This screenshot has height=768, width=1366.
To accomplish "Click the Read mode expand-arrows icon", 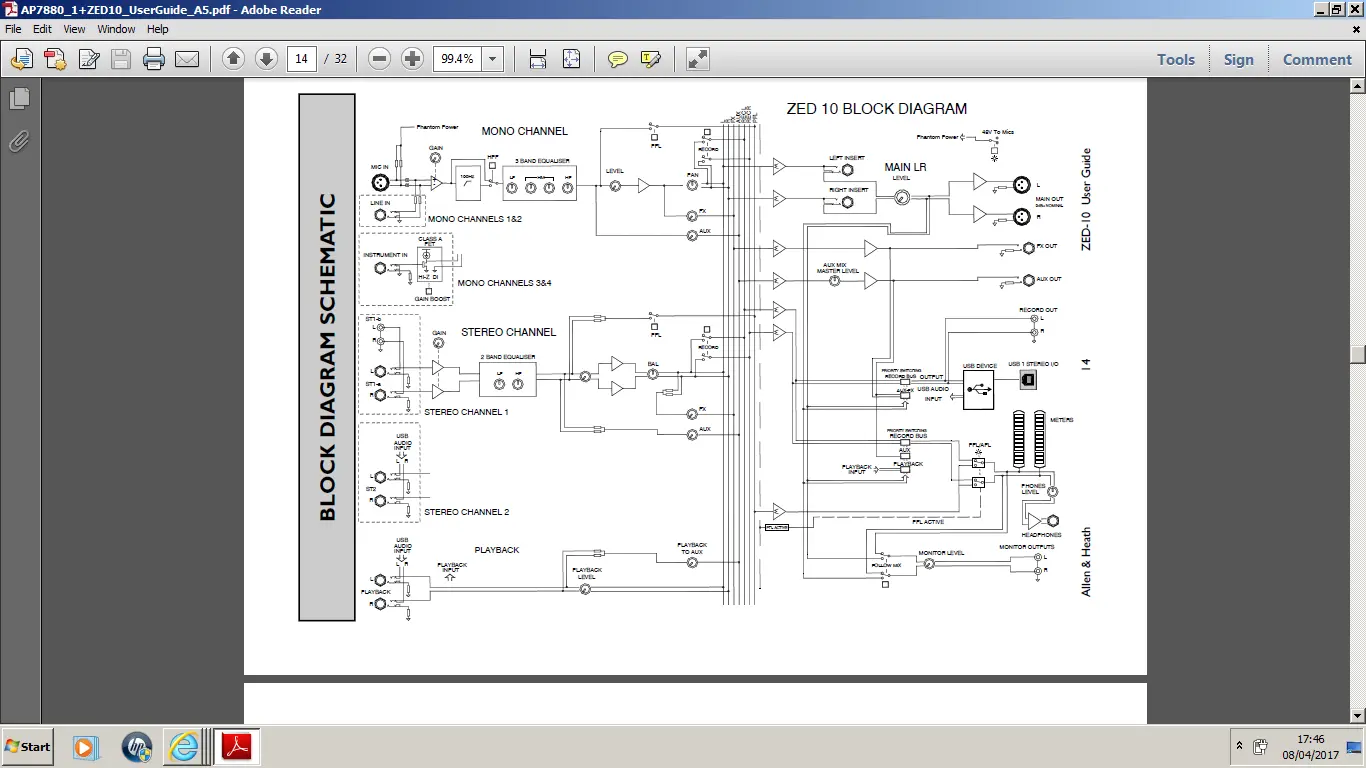I will tap(698, 59).
